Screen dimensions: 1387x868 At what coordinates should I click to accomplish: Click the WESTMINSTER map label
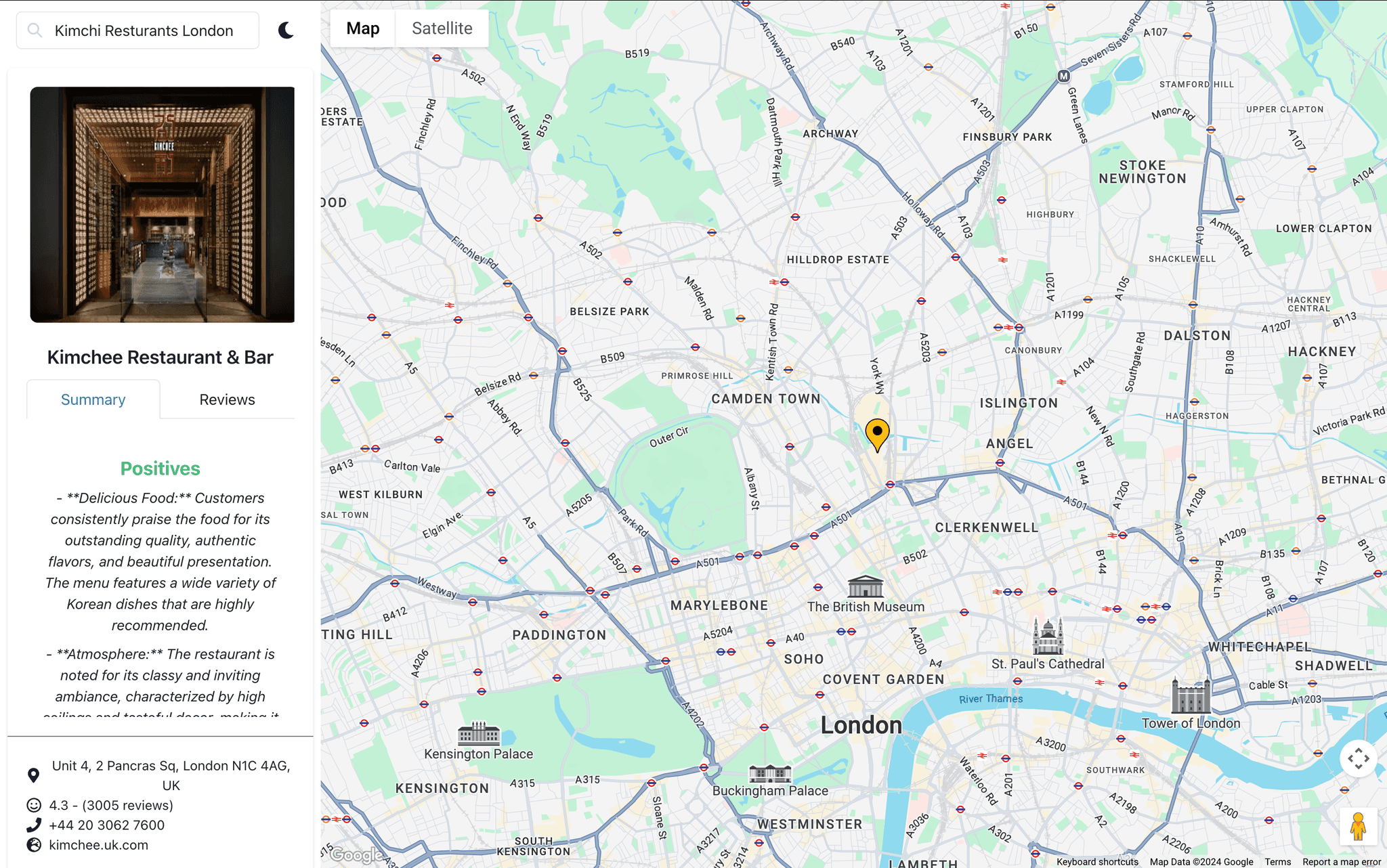(810, 824)
